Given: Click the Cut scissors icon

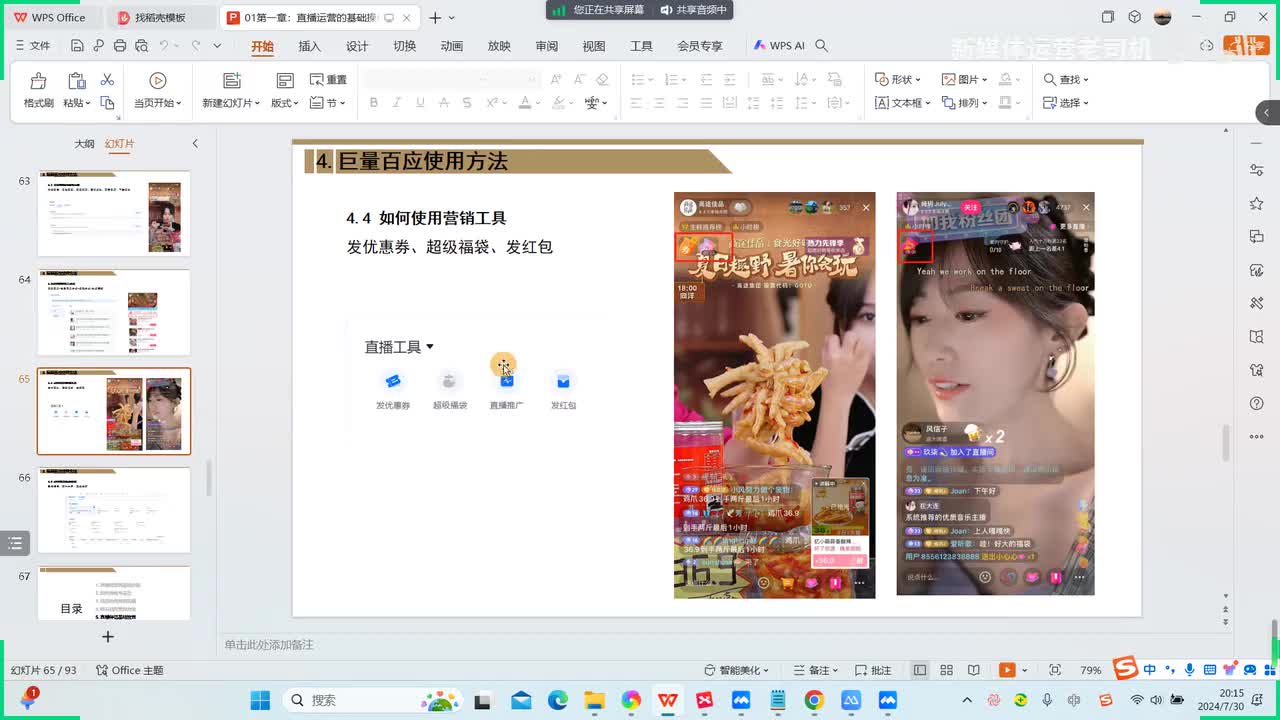Looking at the screenshot, I should [107, 80].
